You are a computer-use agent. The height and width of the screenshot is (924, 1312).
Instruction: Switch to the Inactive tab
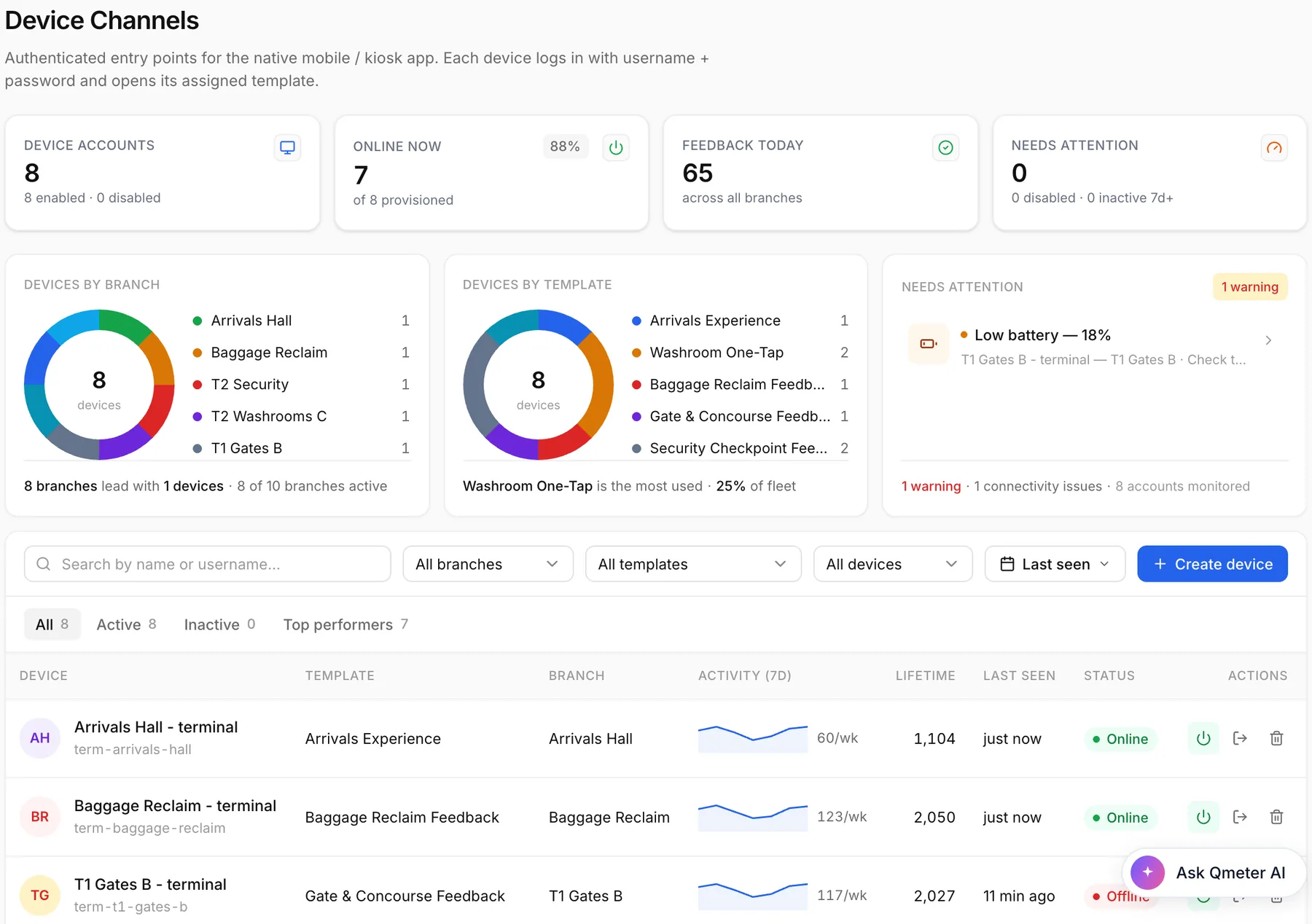(x=219, y=625)
